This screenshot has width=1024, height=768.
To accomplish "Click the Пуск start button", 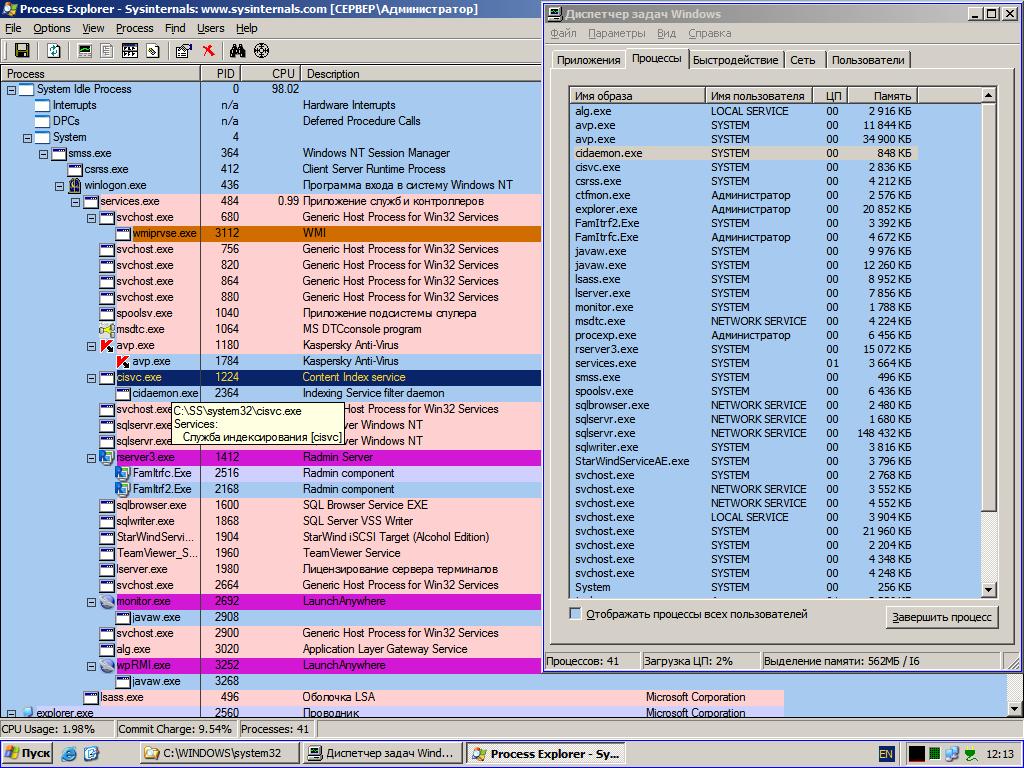I will pos(28,754).
